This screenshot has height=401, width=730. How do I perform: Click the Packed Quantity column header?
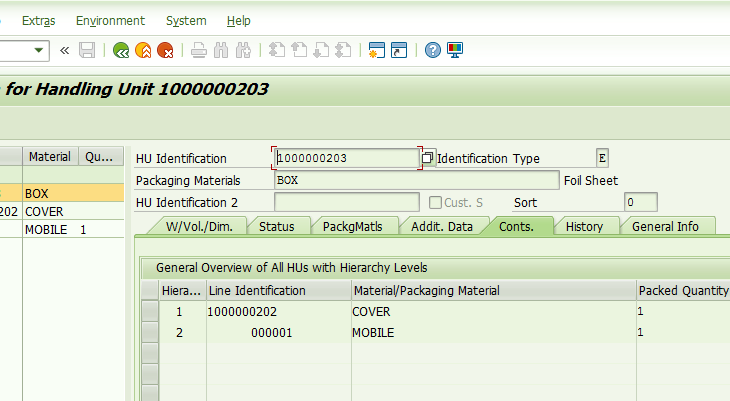click(x=683, y=290)
